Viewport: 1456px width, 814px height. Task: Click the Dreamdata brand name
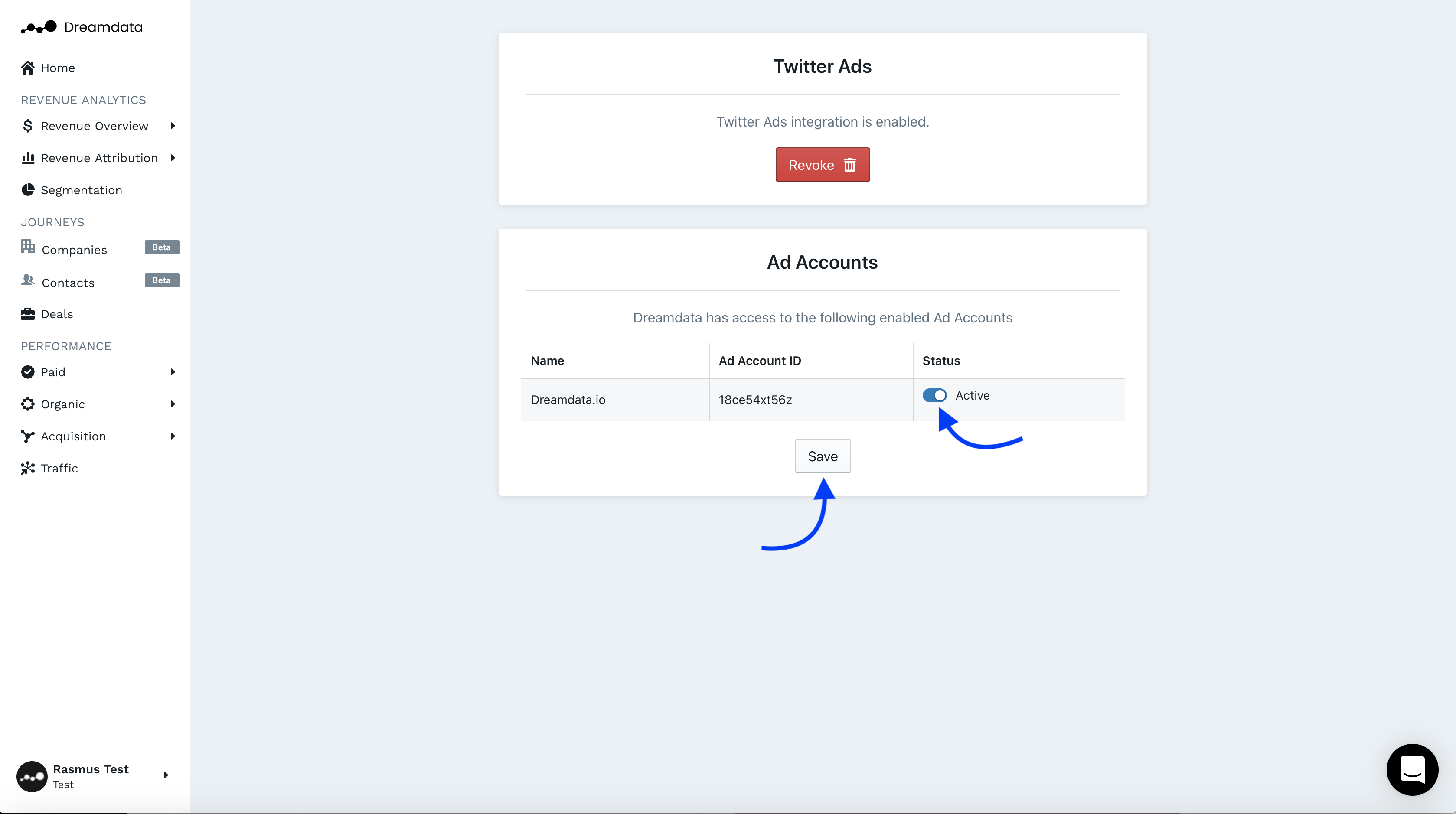tap(104, 27)
